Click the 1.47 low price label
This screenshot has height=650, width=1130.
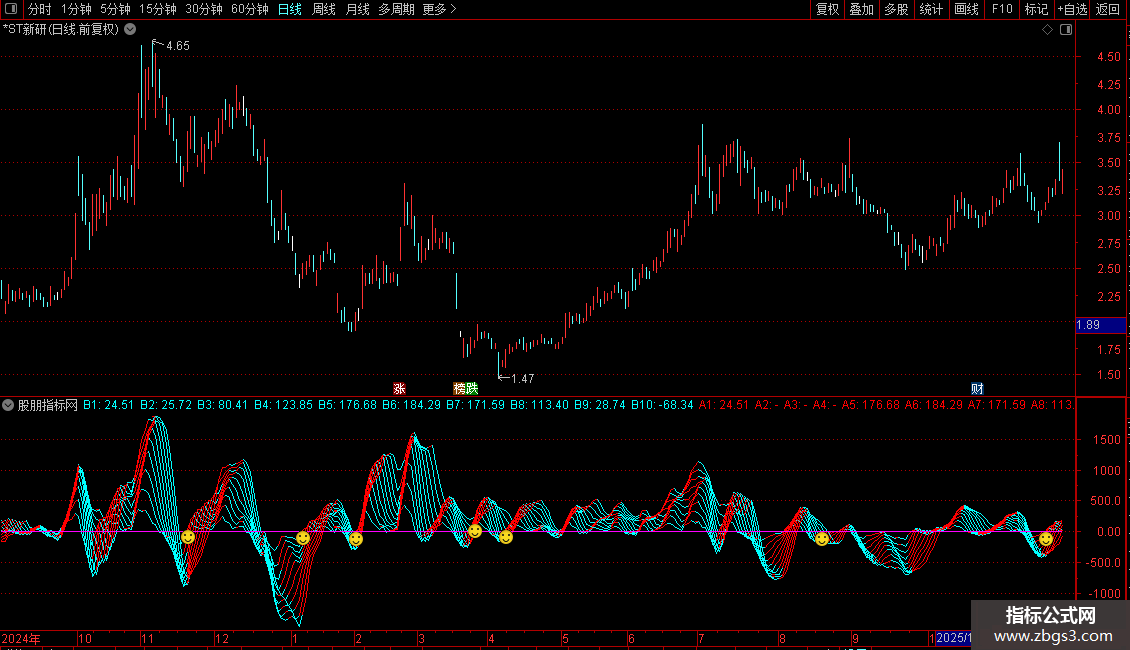click(x=522, y=378)
